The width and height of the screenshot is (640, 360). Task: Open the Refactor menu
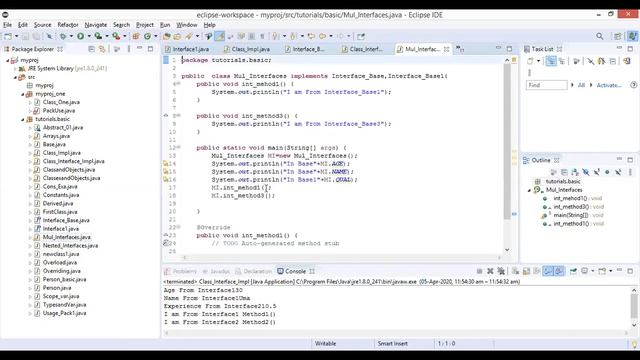pos(68,25)
